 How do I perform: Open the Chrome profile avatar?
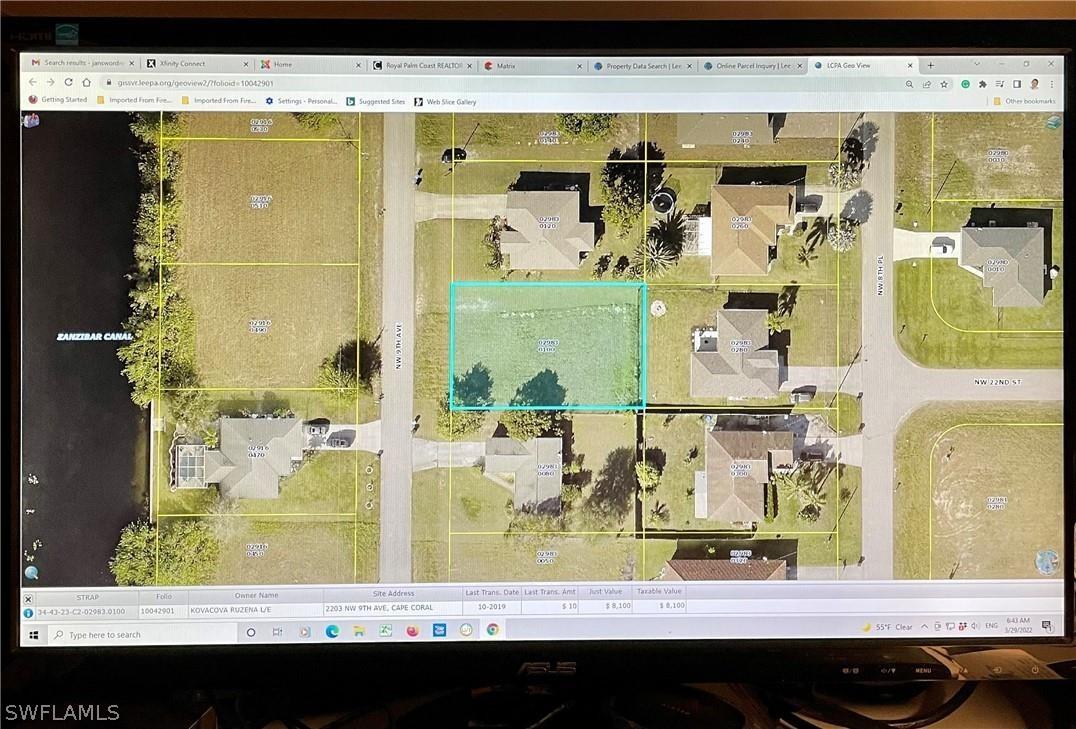(1032, 84)
